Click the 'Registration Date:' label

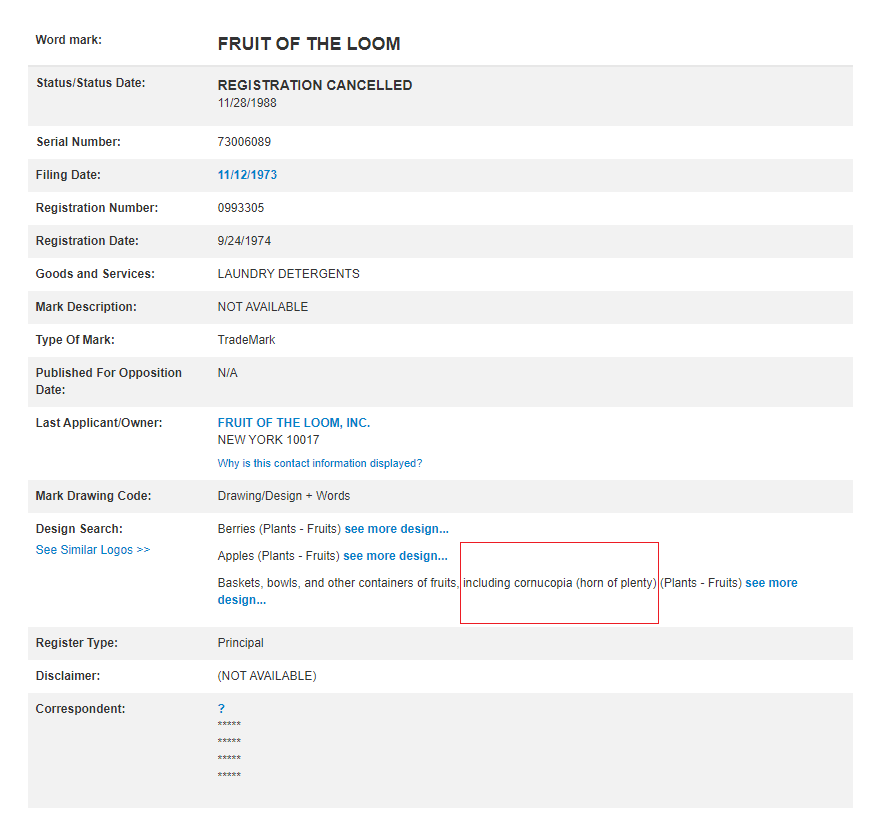click(x=87, y=241)
